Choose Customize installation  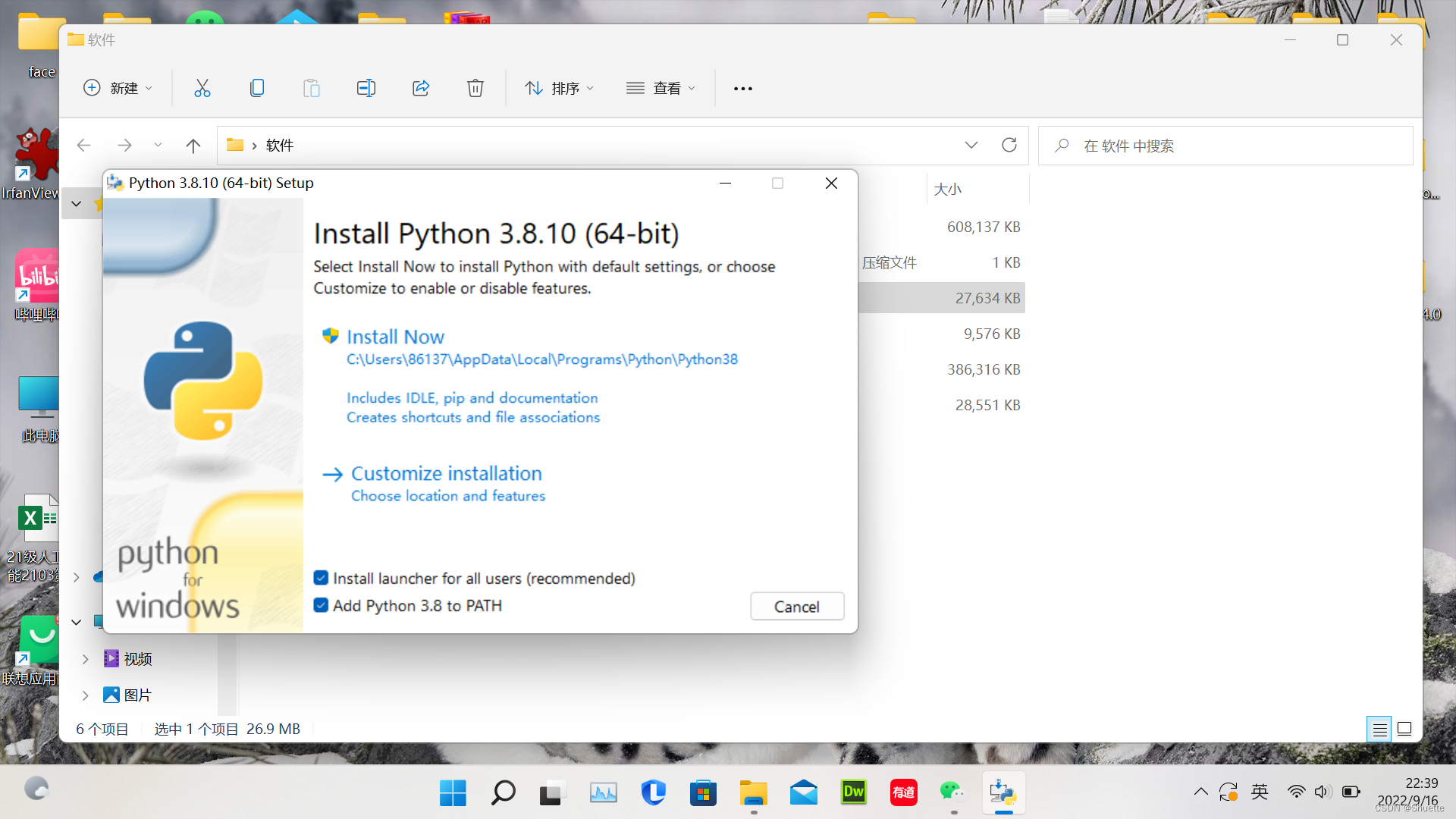(446, 473)
